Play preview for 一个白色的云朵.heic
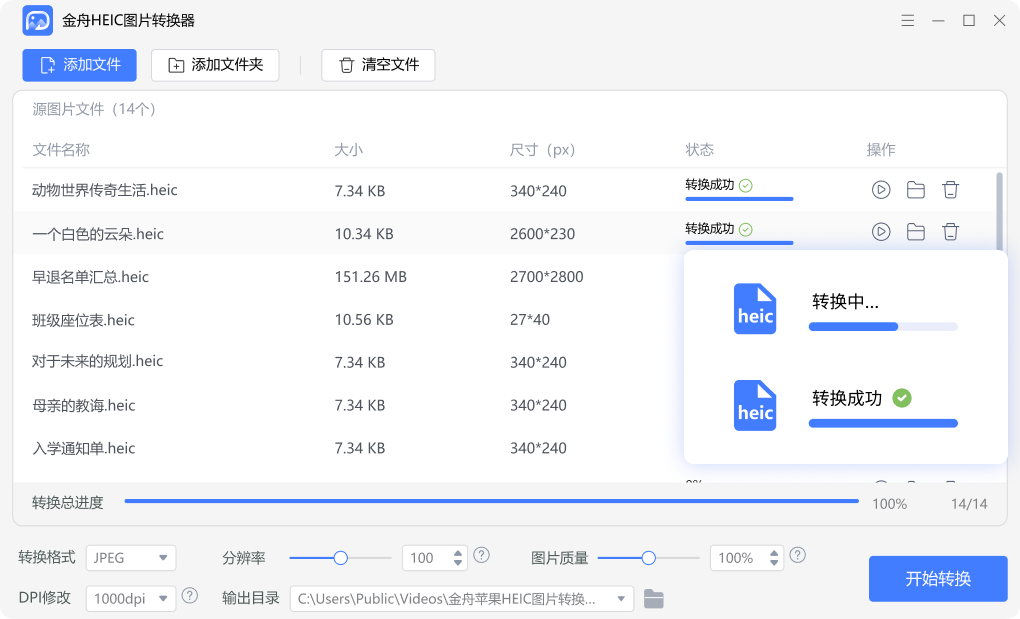 (x=880, y=232)
